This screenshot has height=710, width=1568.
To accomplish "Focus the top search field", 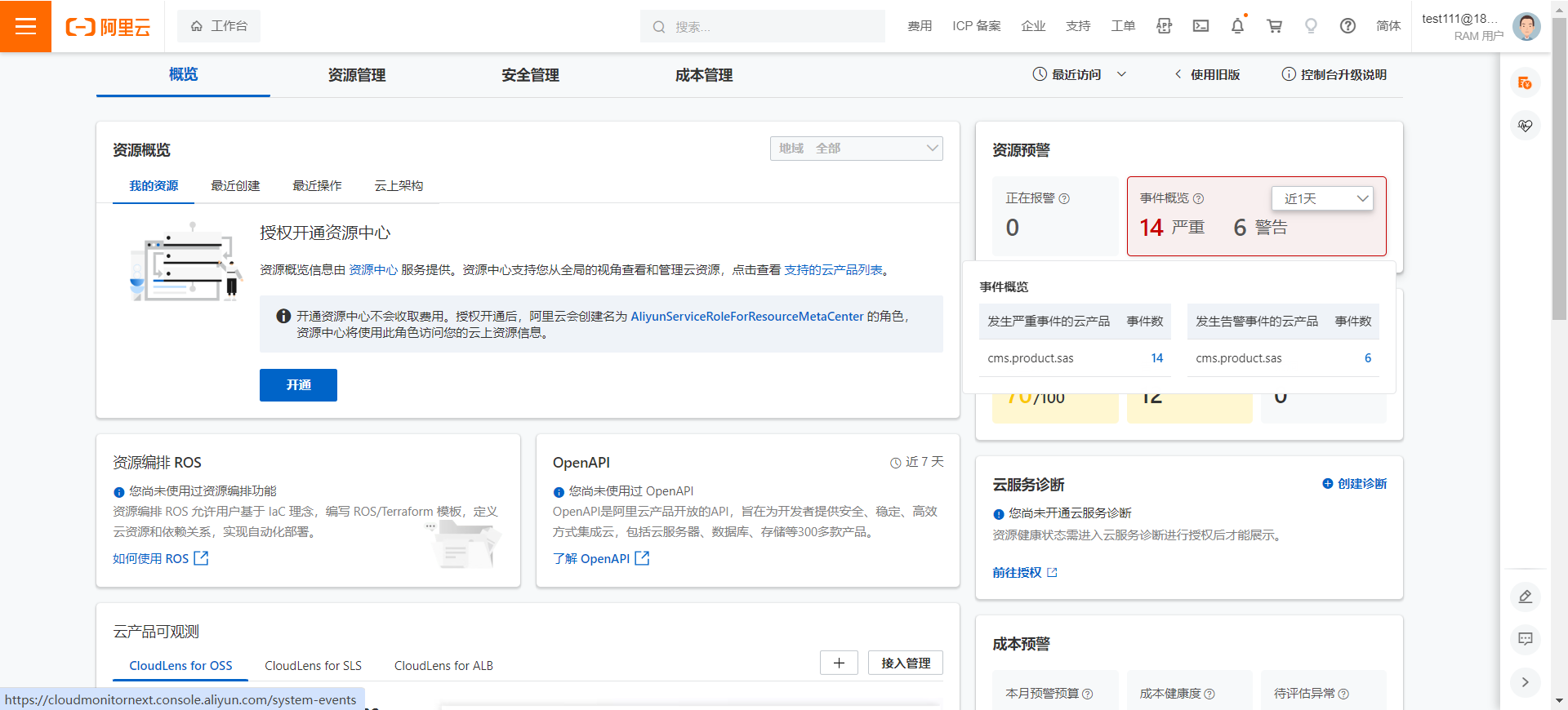I will (763, 26).
